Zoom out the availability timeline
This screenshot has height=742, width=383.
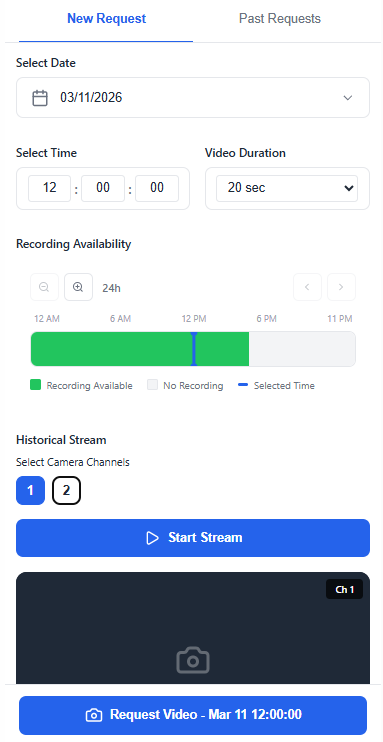[x=44, y=287]
